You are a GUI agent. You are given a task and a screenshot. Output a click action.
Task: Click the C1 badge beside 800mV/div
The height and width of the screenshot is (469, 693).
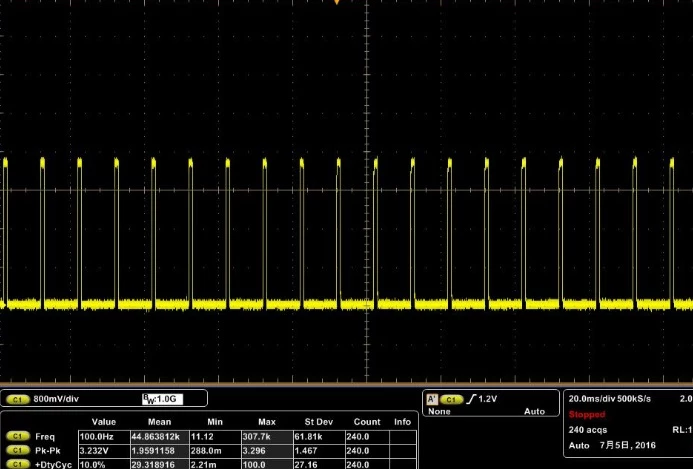point(17,399)
